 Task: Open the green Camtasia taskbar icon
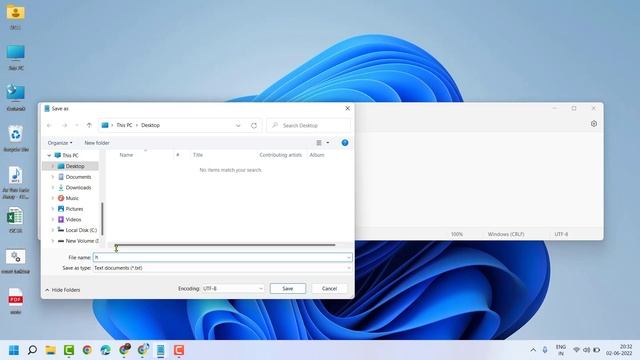[69, 350]
